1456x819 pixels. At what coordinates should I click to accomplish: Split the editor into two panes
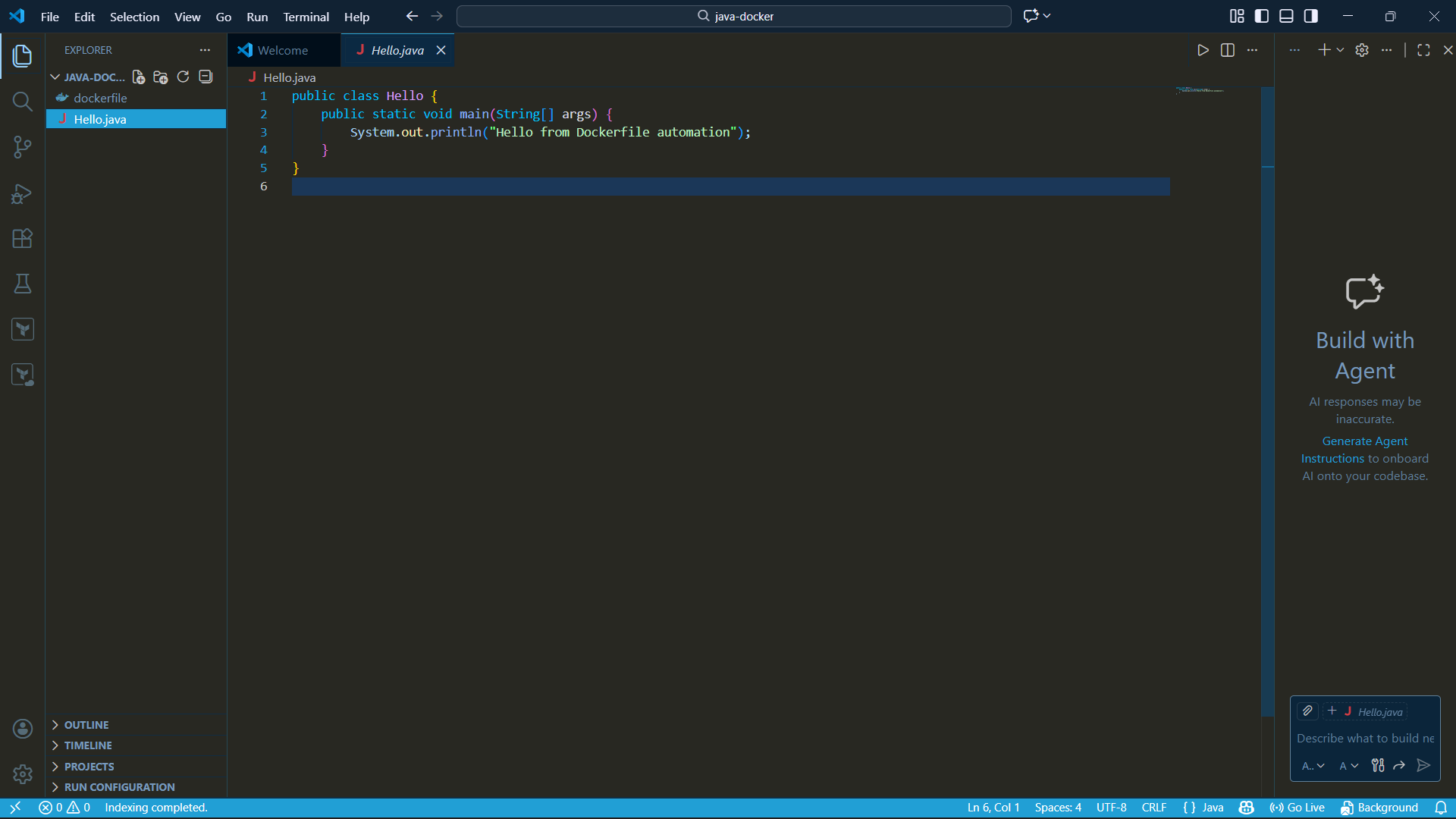coord(1228,50)
